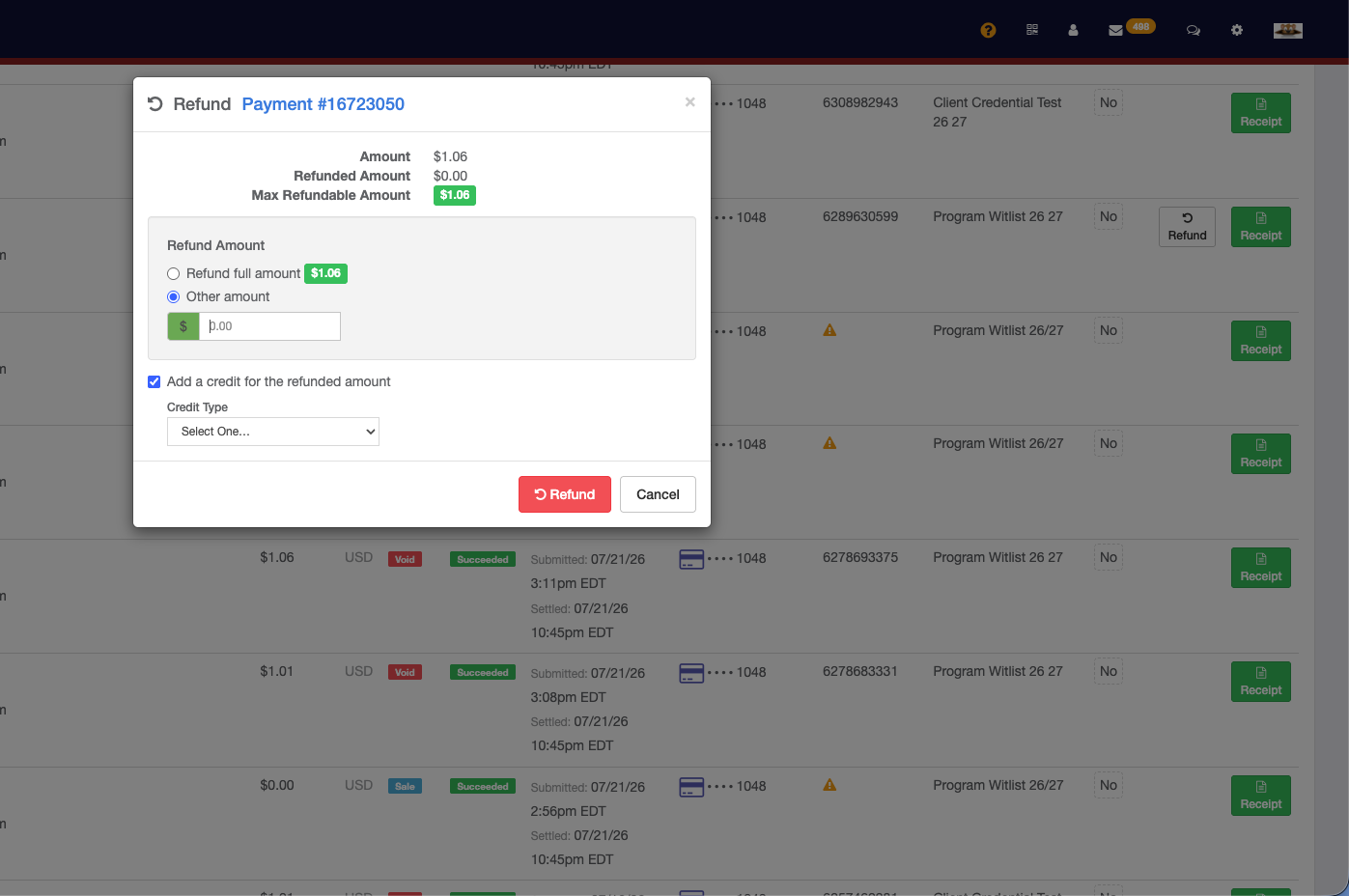Select the Refund full amount radio option
1349x896 pixels.
[x=174, y=274]
